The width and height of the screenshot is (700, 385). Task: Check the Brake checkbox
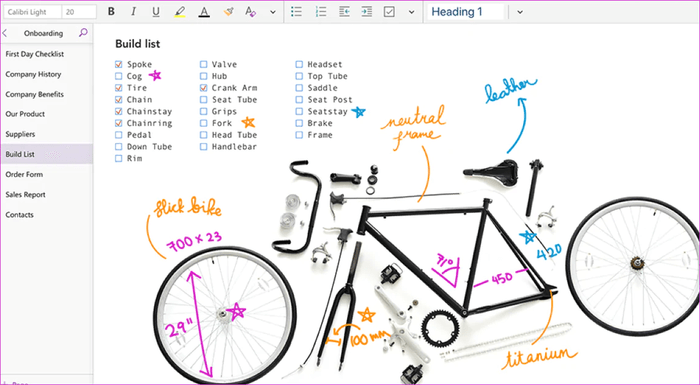pos(299,123)
